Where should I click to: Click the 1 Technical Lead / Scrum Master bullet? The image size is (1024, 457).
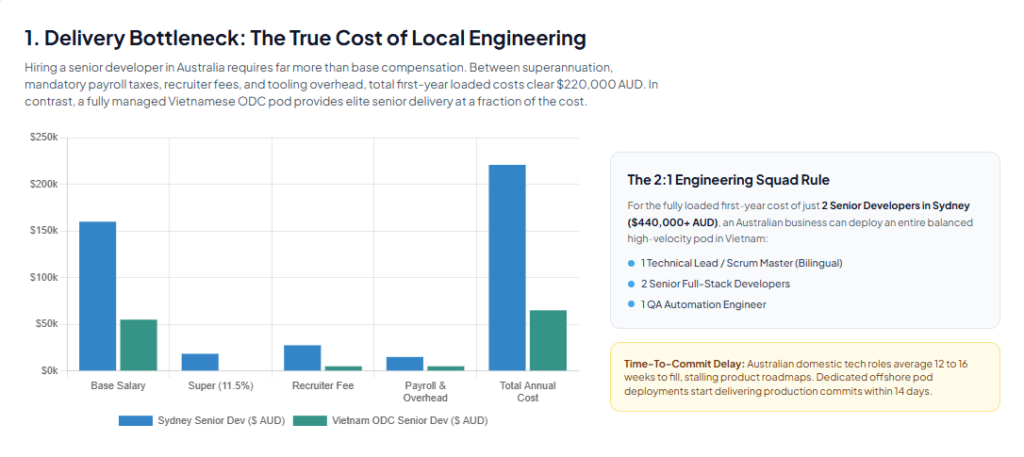[741, 263]
